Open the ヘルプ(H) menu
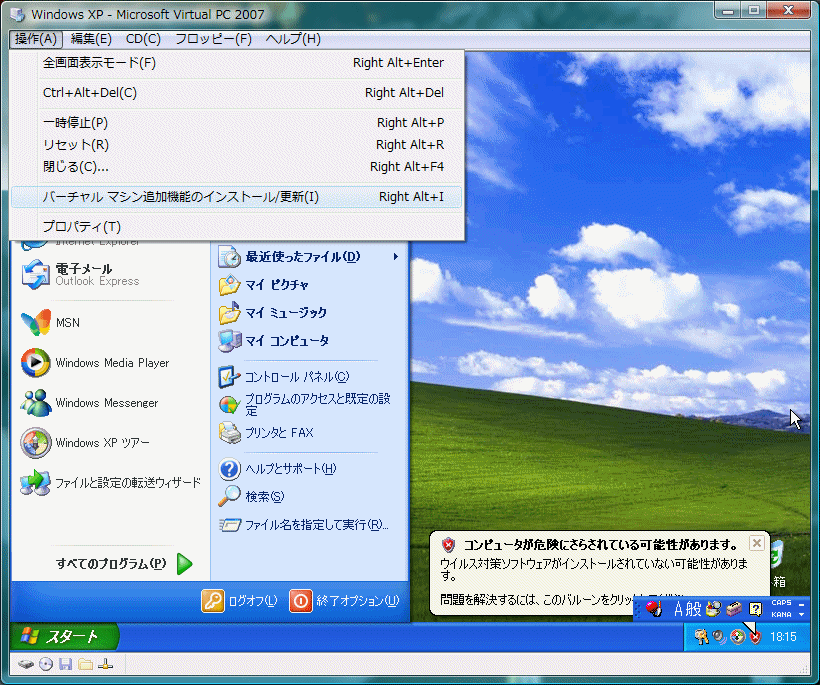This screenshot has height=685, width=820. click(293, 39)
